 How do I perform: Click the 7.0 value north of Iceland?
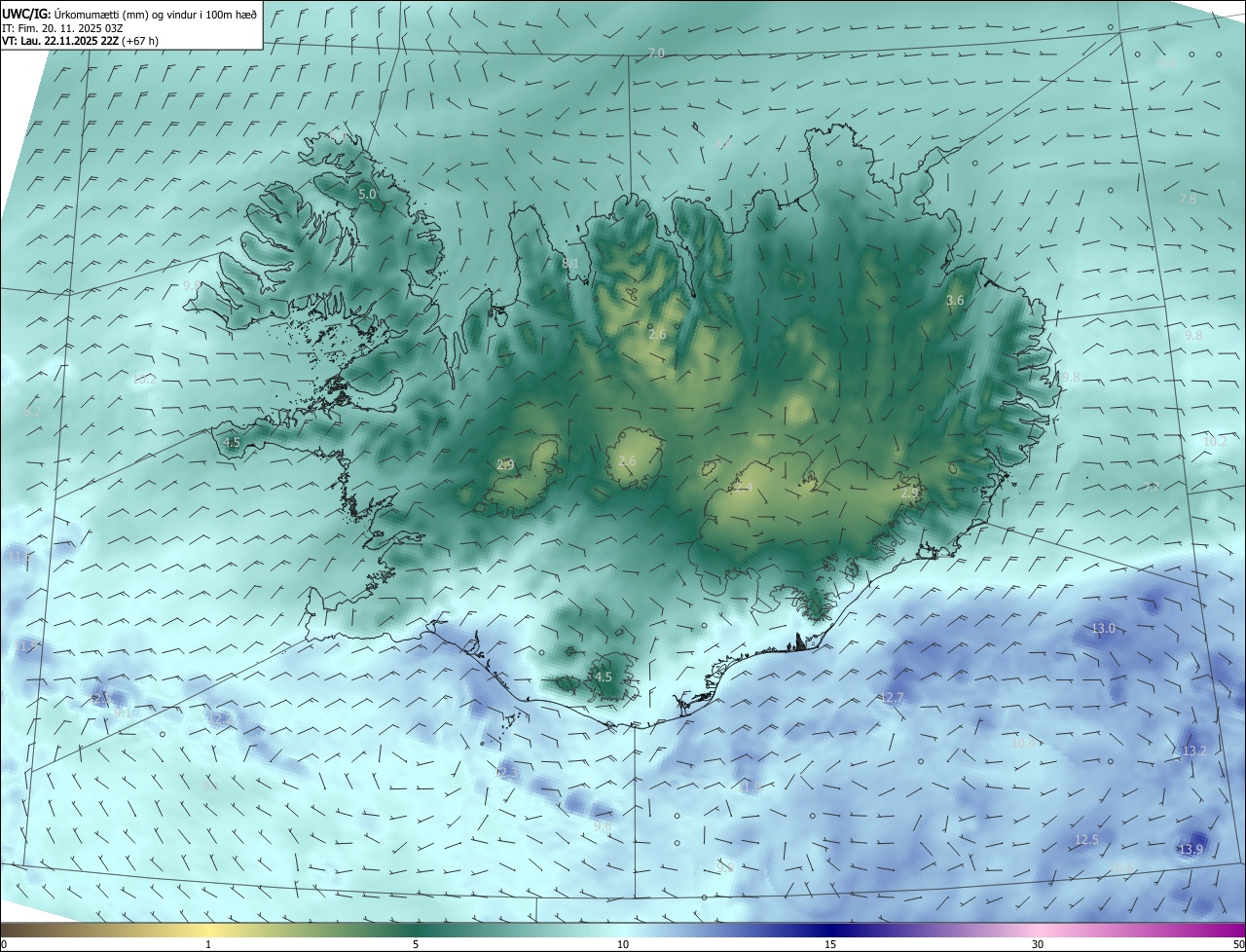click(x=656, y=53)
